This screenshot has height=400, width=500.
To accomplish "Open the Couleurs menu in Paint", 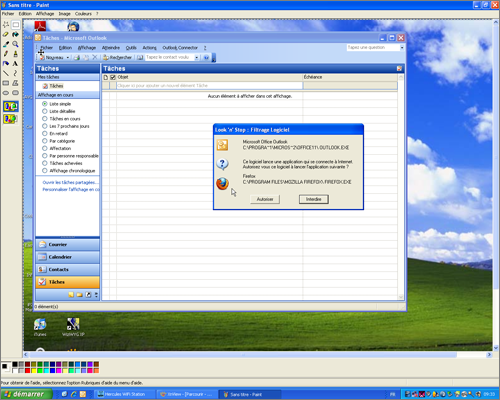I will 83,14.
